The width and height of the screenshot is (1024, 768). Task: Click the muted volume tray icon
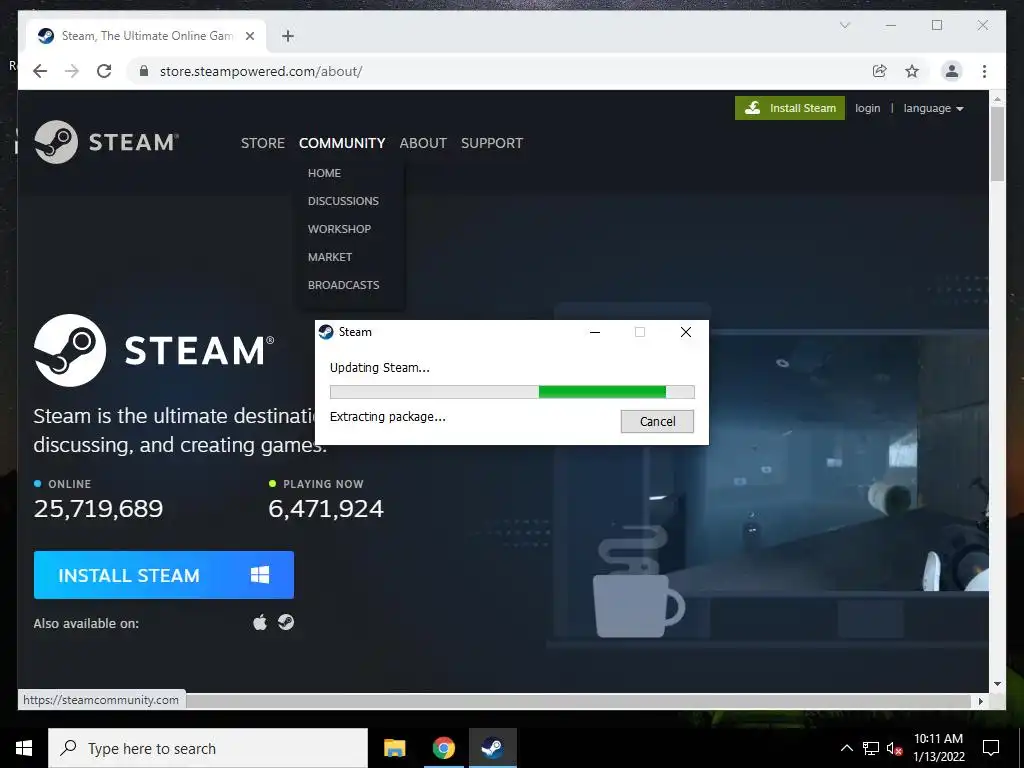(x=894, y=748)
